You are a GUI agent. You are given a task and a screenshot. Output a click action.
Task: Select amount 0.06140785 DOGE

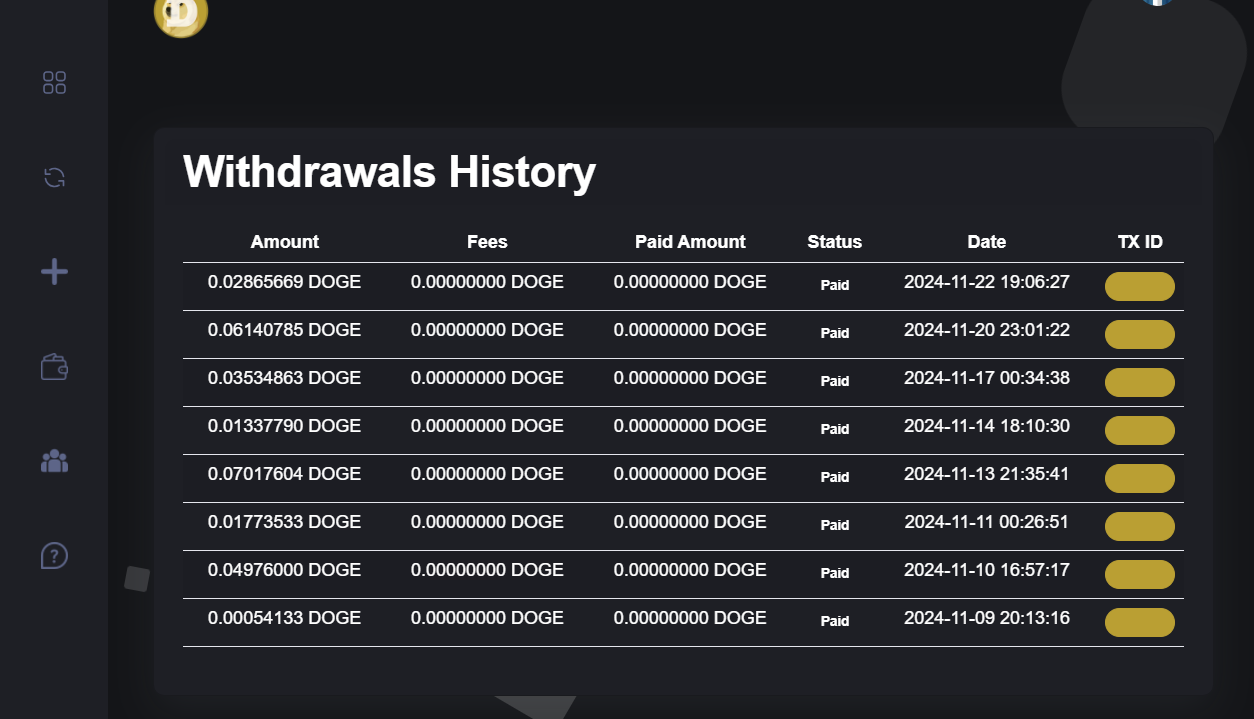[x=284, y=330]
